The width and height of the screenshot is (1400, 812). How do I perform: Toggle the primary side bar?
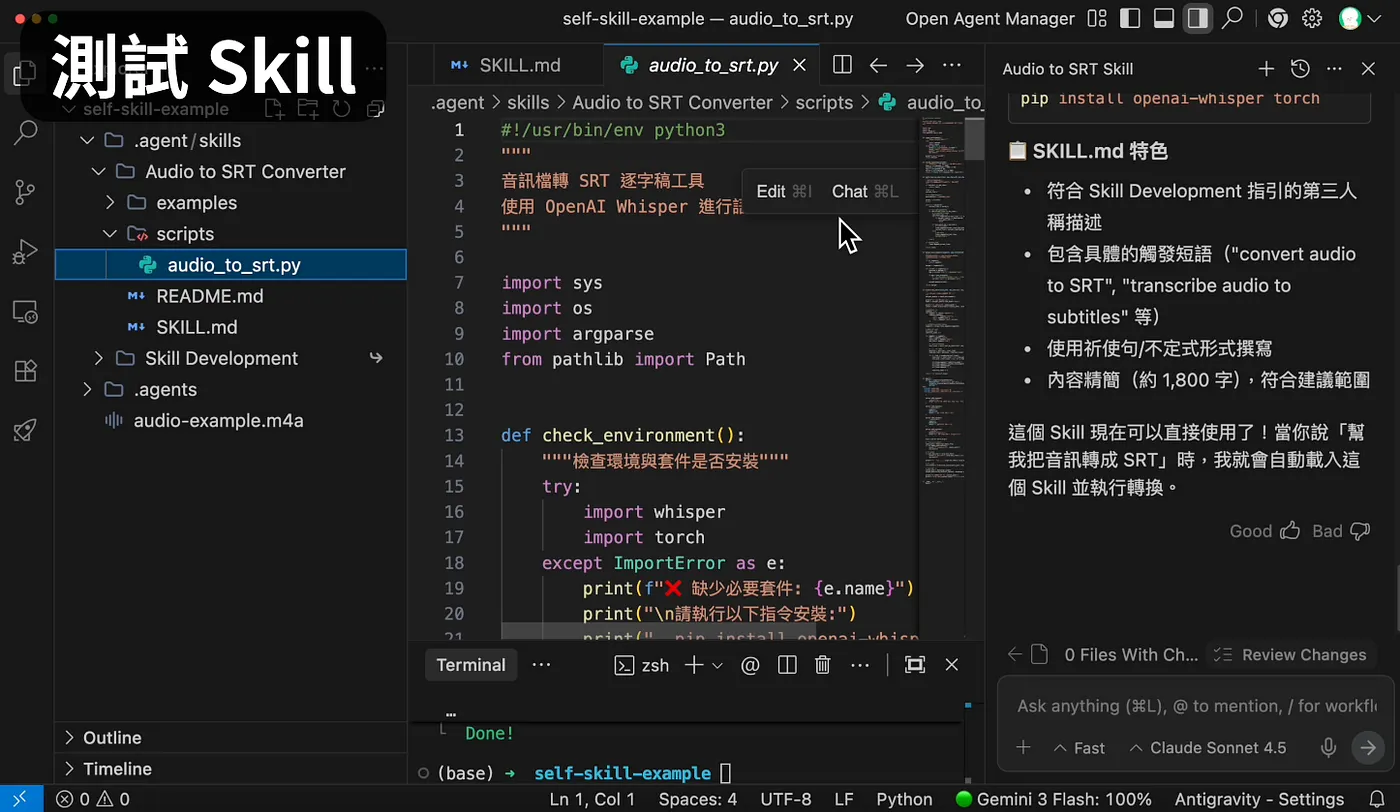[x=1131, y=18]
